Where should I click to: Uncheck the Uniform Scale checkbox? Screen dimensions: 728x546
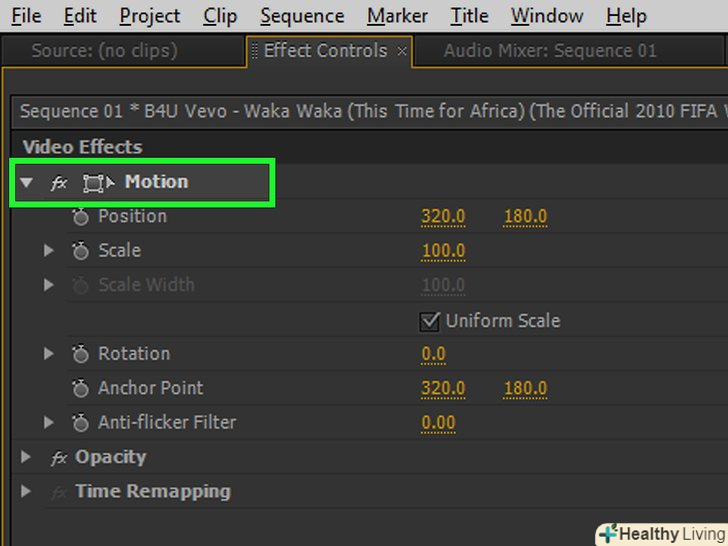(x=430, y=321)
